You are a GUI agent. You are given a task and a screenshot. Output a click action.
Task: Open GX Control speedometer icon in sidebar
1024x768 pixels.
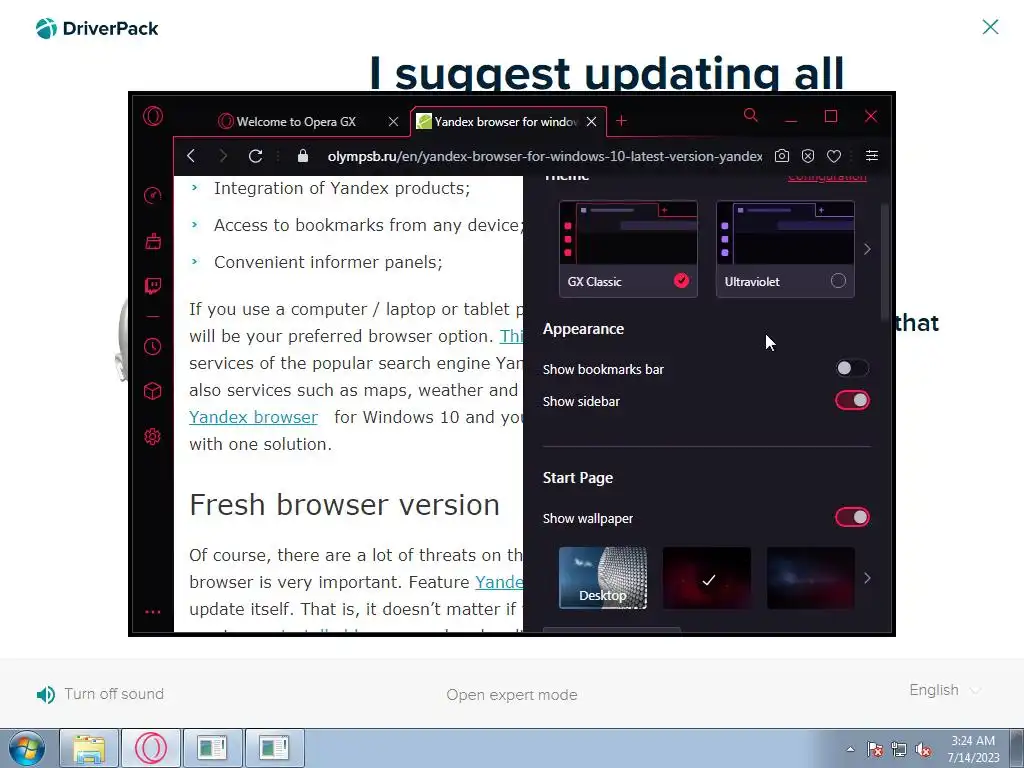[x=153, y=195]
